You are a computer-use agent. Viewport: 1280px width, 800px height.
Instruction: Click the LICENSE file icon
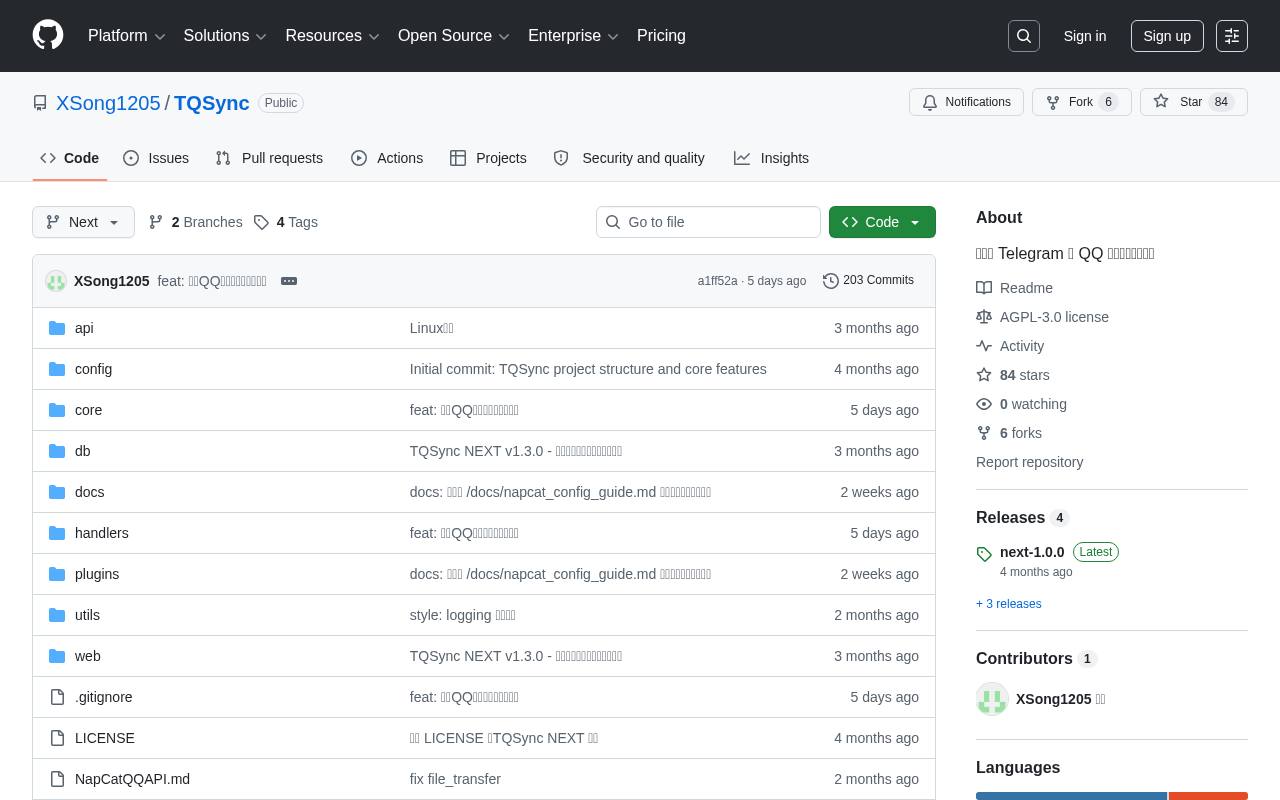click(x=57, y=738)
